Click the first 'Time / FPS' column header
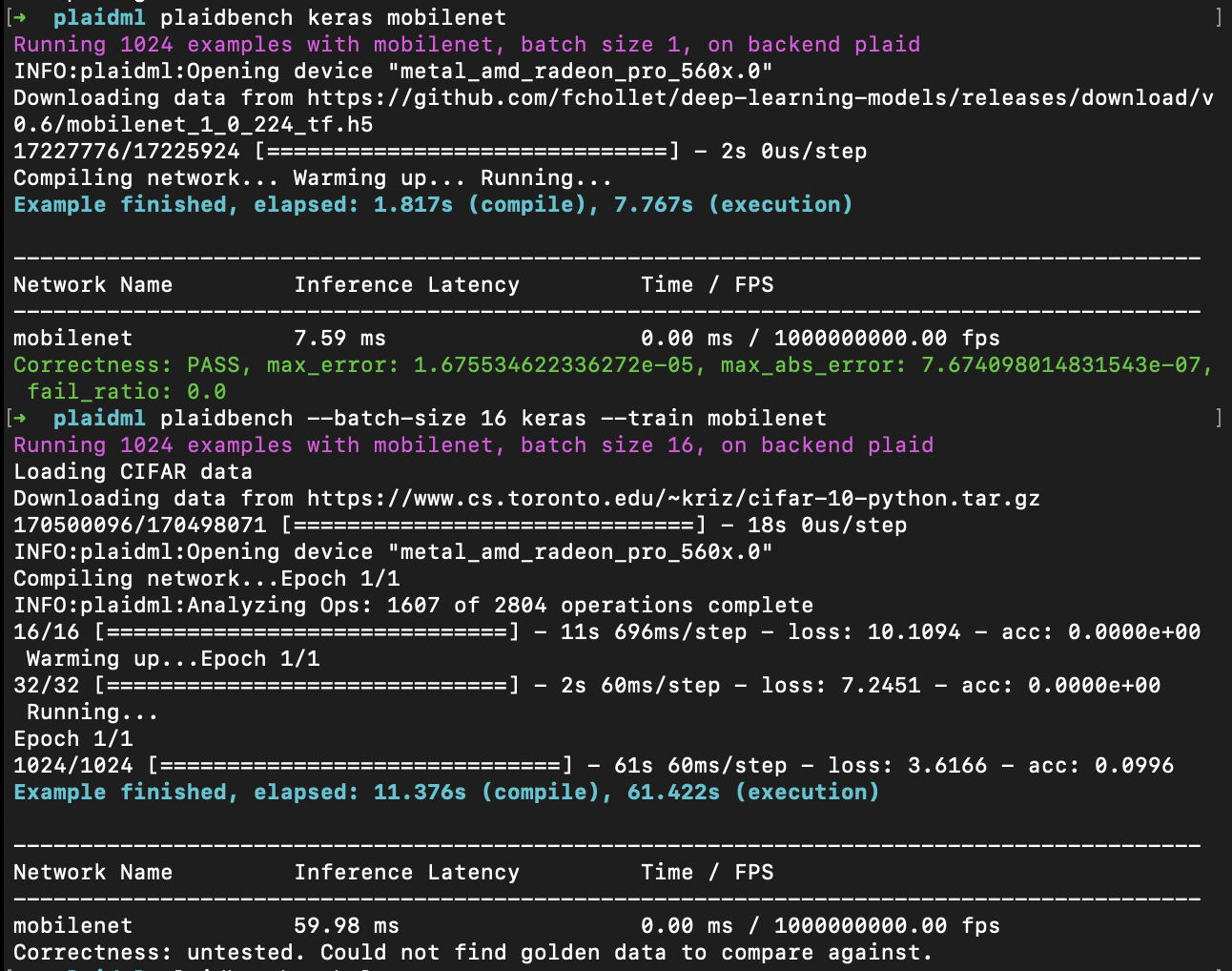 coord(707,284)
